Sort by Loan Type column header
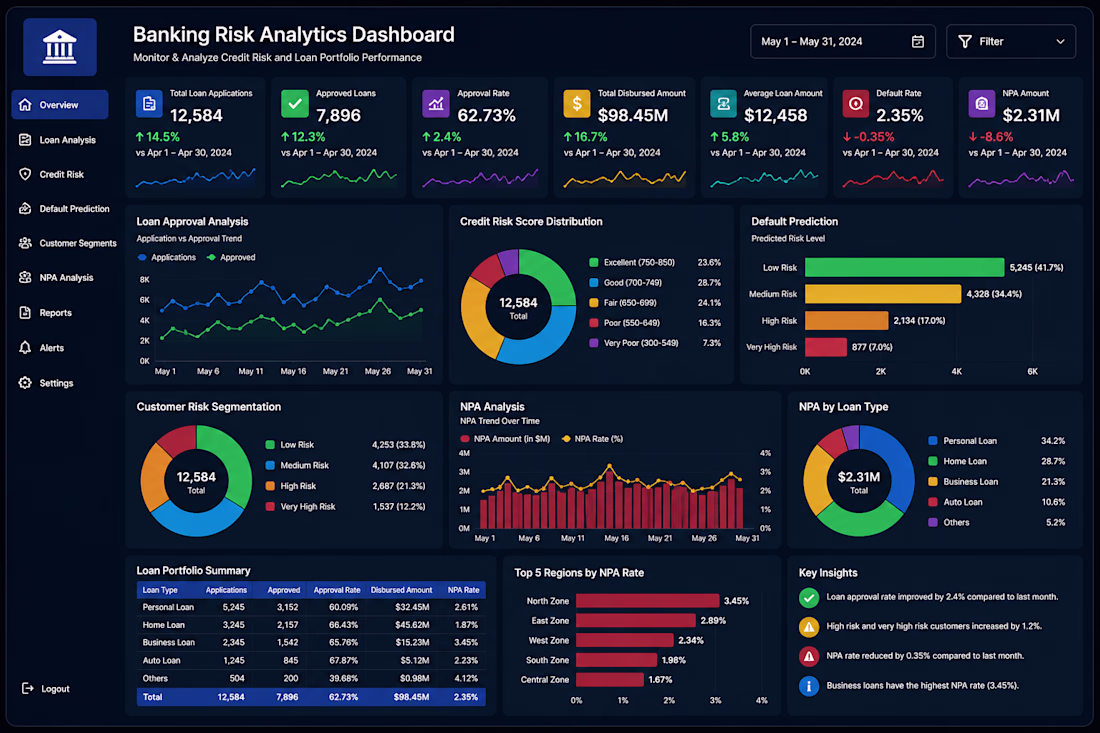Screen dimensions: 1100x733 [160, 590]
